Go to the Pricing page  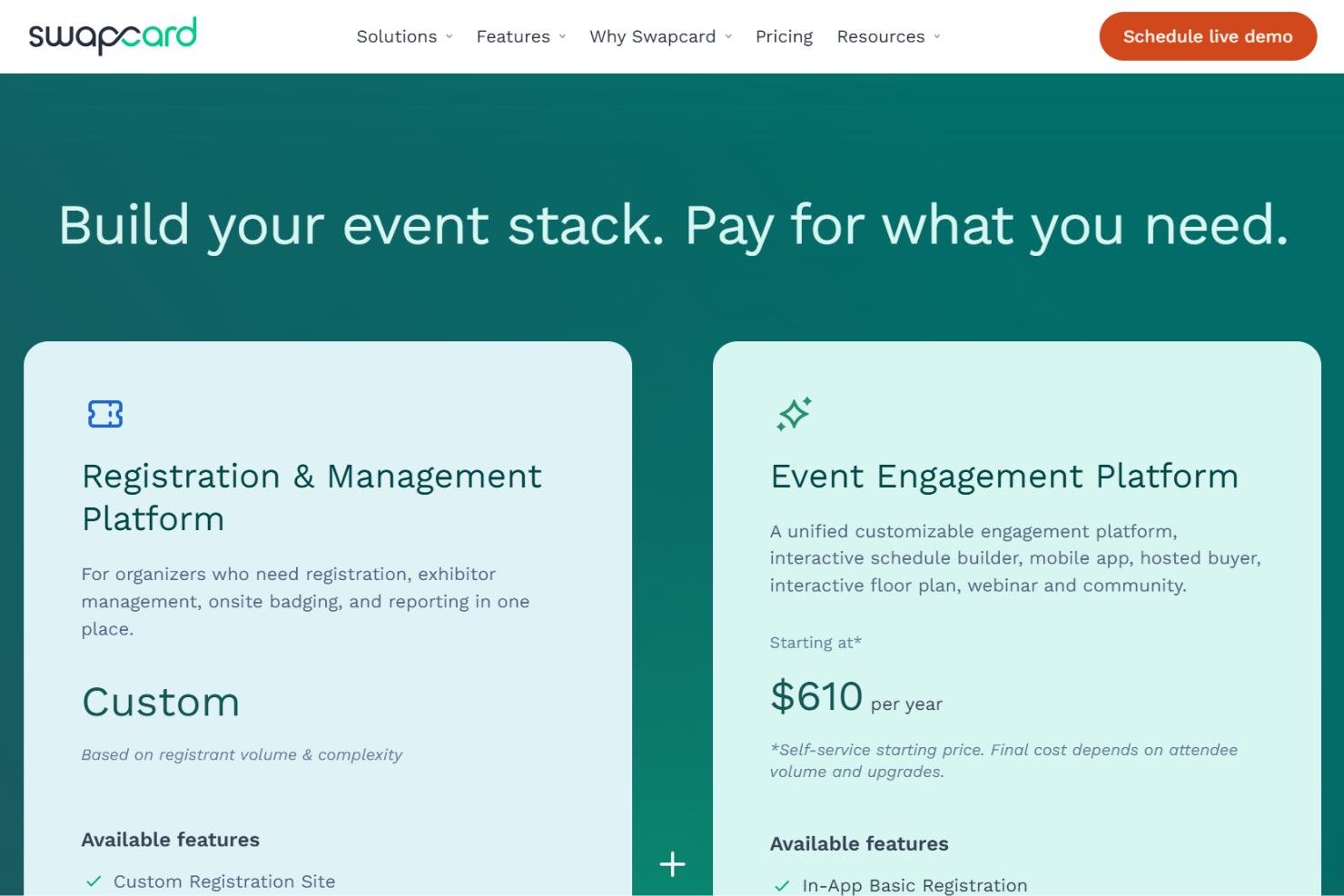tap(784, 36)
